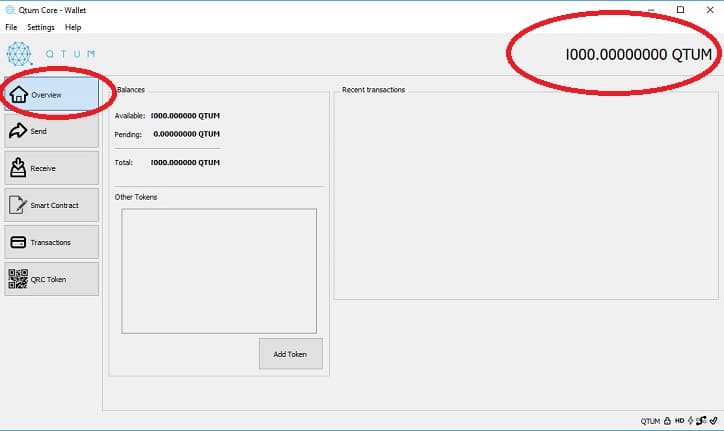Image resolution: width=724 pixels, height=431 pixels.
Task: Open the Smart Contract page
Action: coord(51,205)
